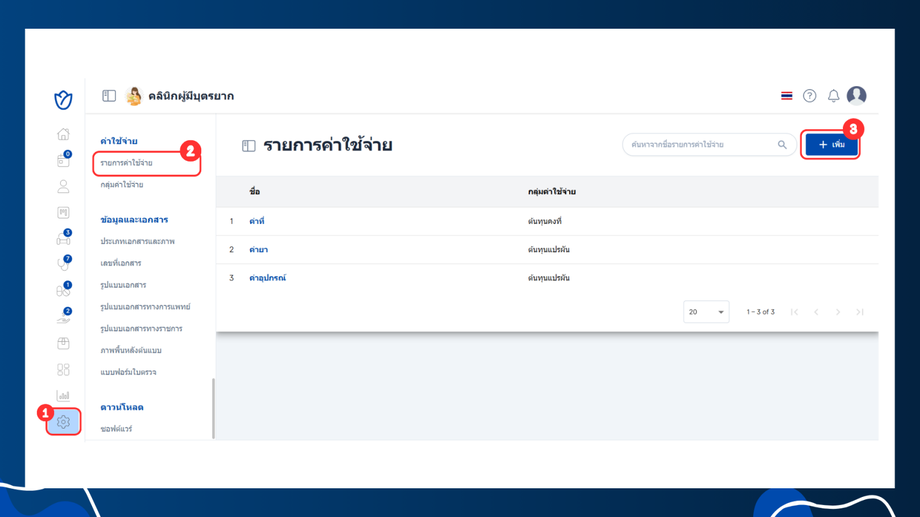Click the ดาวน์โหลด section heading
This screenshot has height=517, width=920.
122,407
